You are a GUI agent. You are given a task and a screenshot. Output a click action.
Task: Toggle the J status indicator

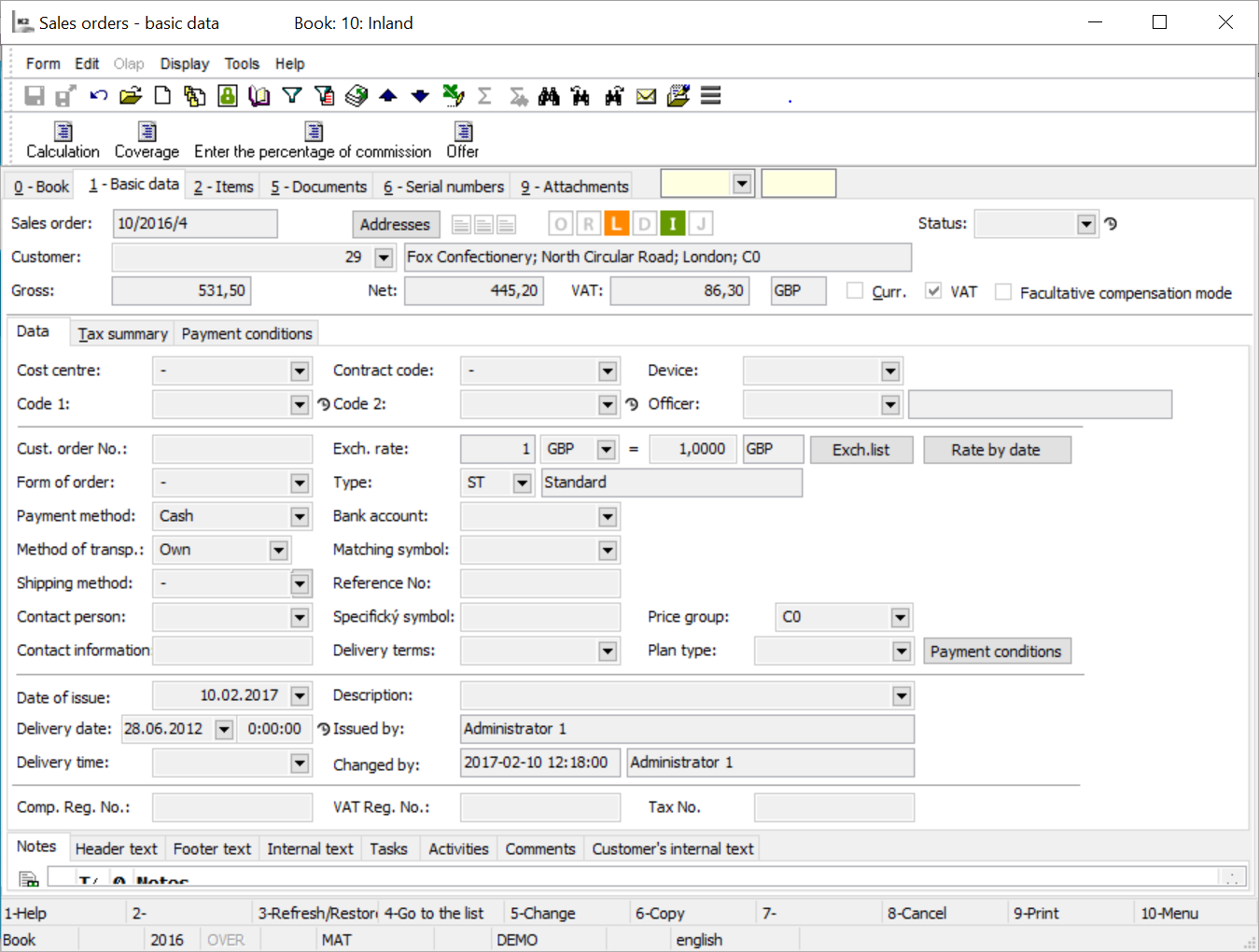coord(701,224)
